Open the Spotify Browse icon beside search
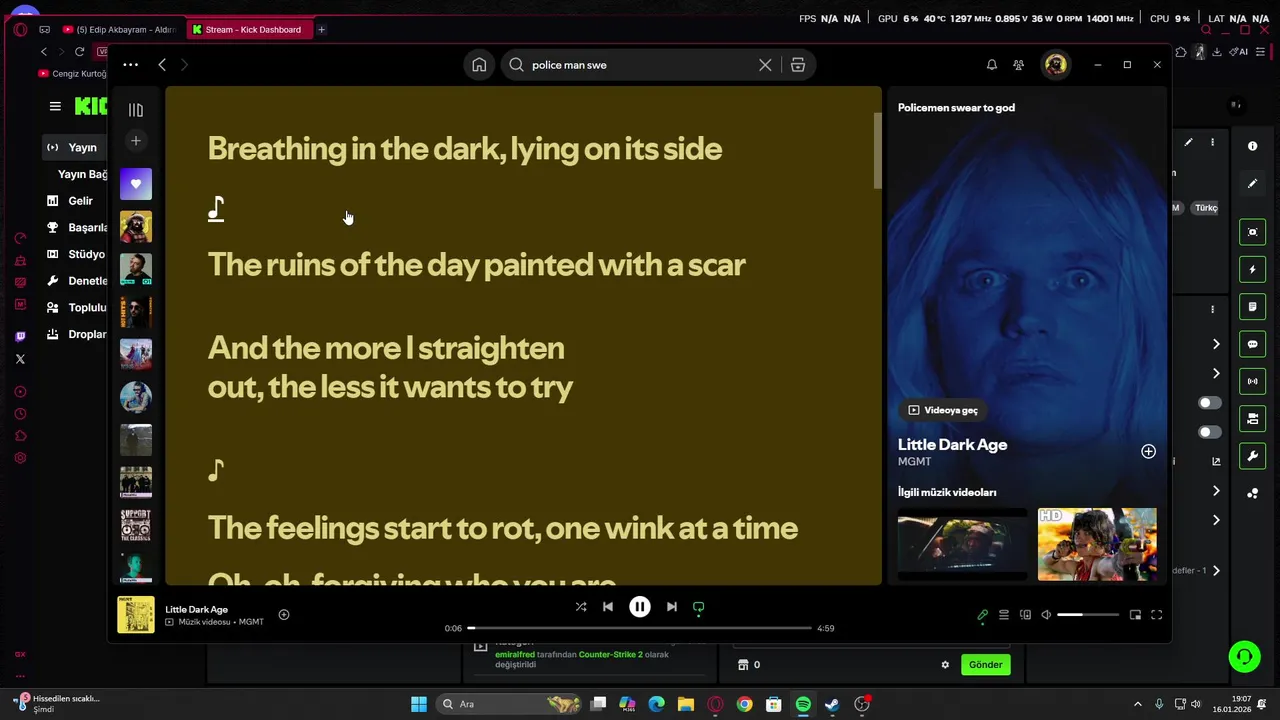1280x720 pixels. tap(798, 65)
